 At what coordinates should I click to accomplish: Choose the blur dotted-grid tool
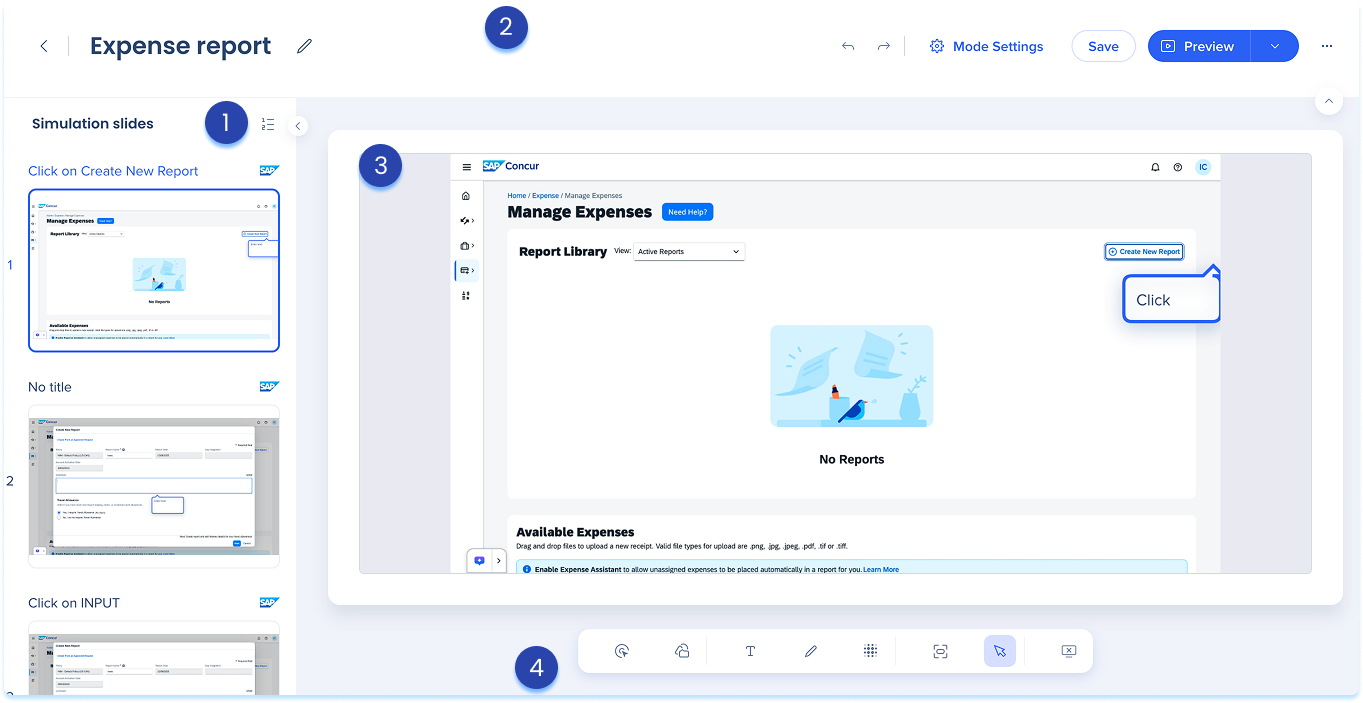[870, 651]
